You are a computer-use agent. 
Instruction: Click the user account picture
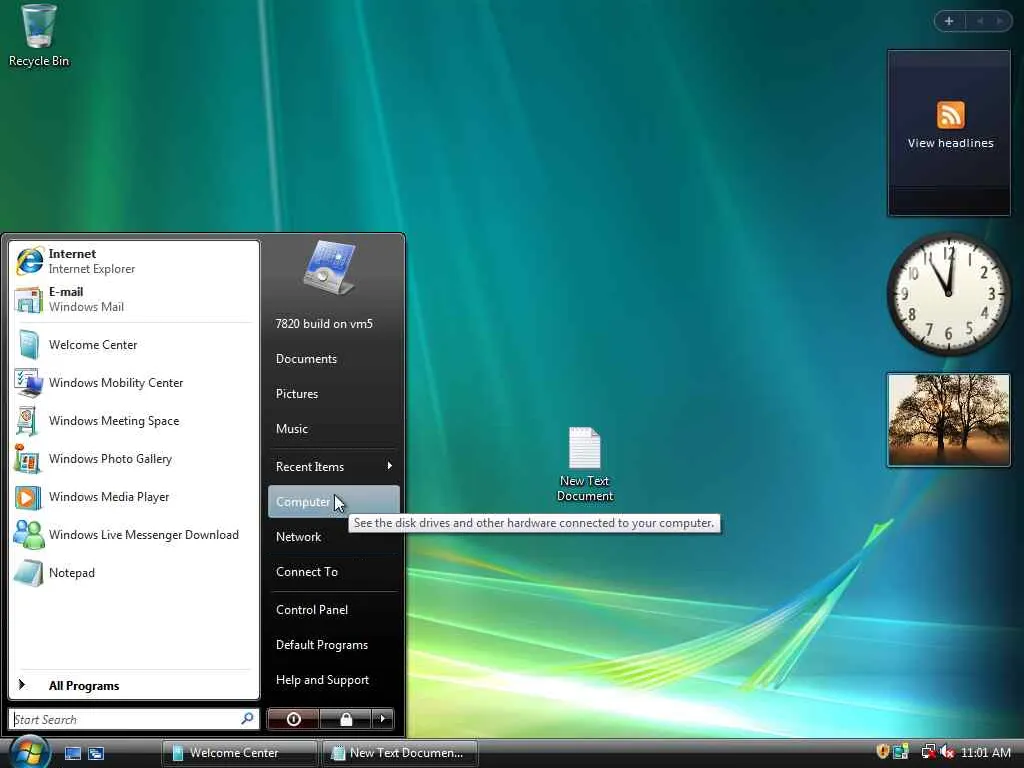coord(330,268)
